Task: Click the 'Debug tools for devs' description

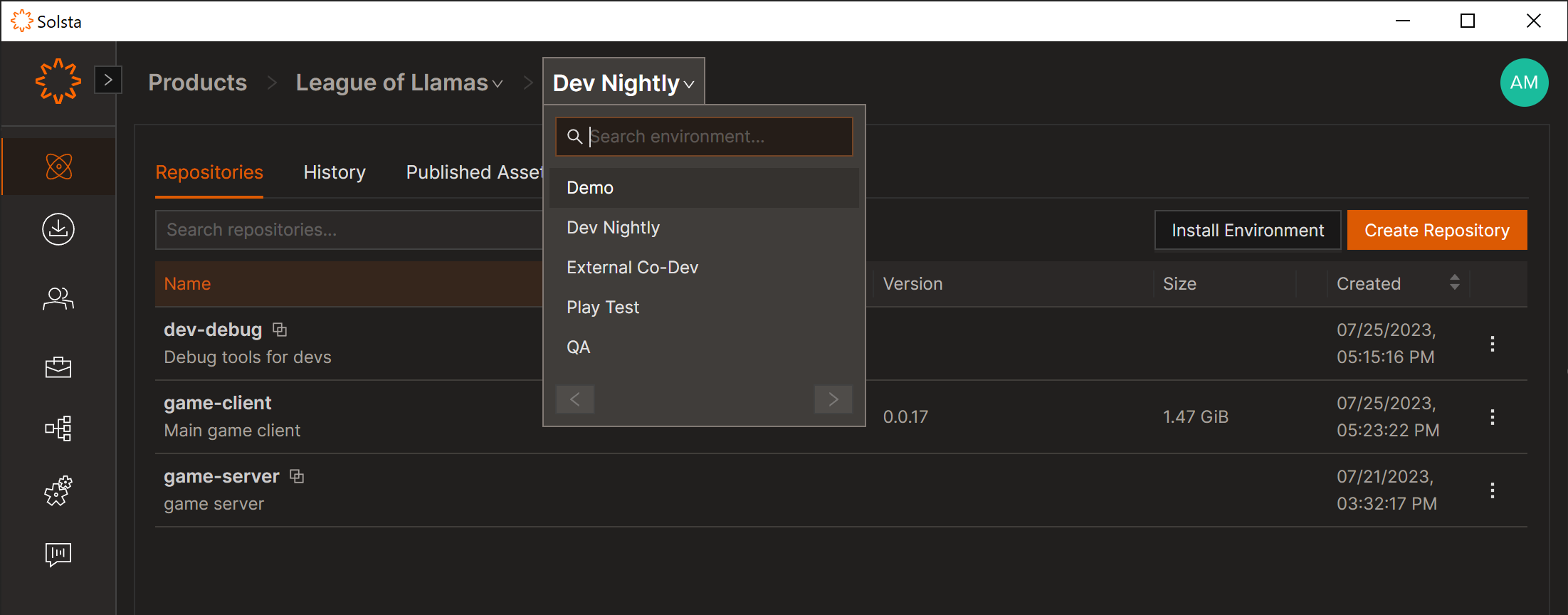Action: click(x=248, y=357)
